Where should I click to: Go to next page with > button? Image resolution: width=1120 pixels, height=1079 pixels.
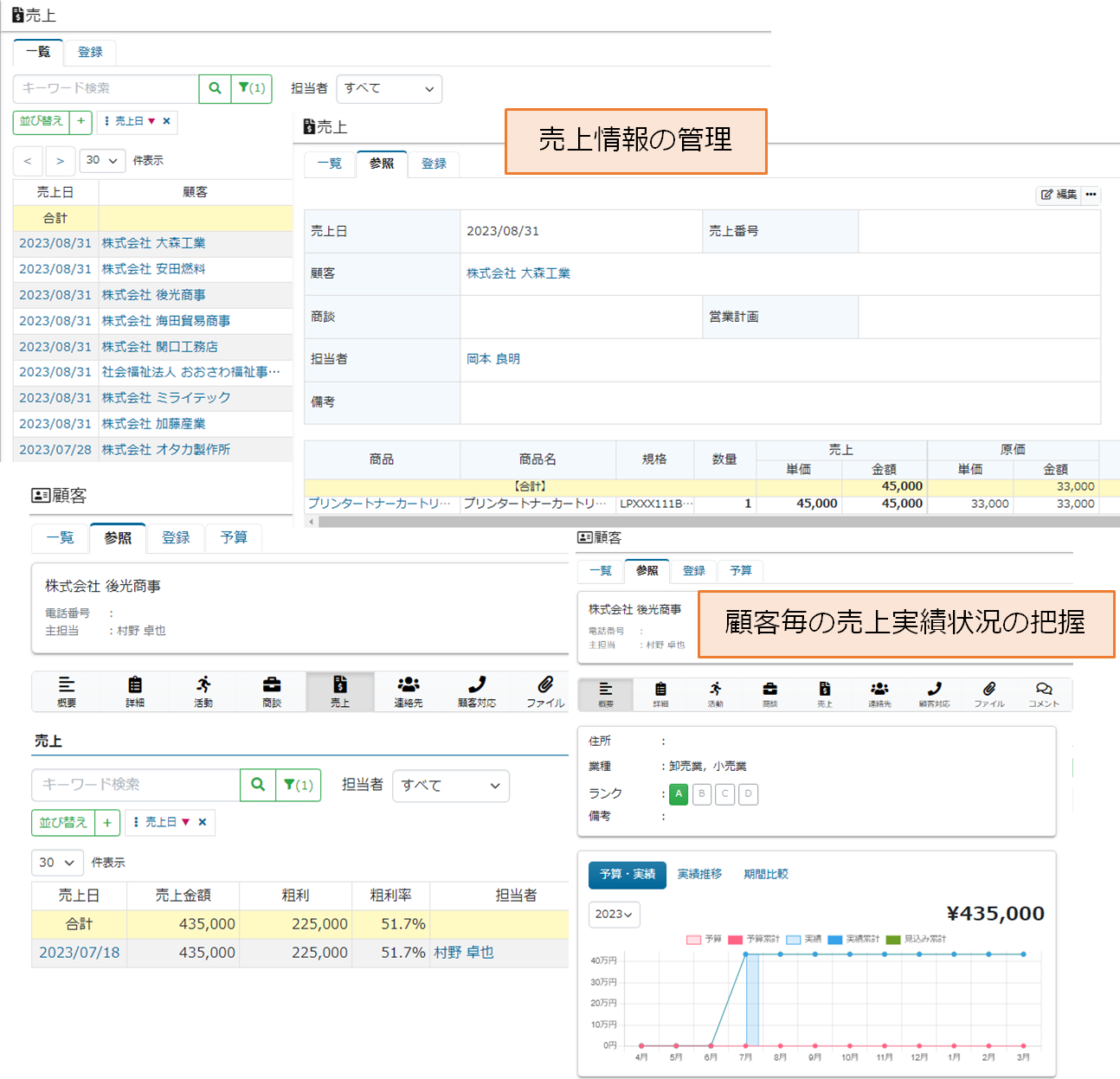(60, 161)
